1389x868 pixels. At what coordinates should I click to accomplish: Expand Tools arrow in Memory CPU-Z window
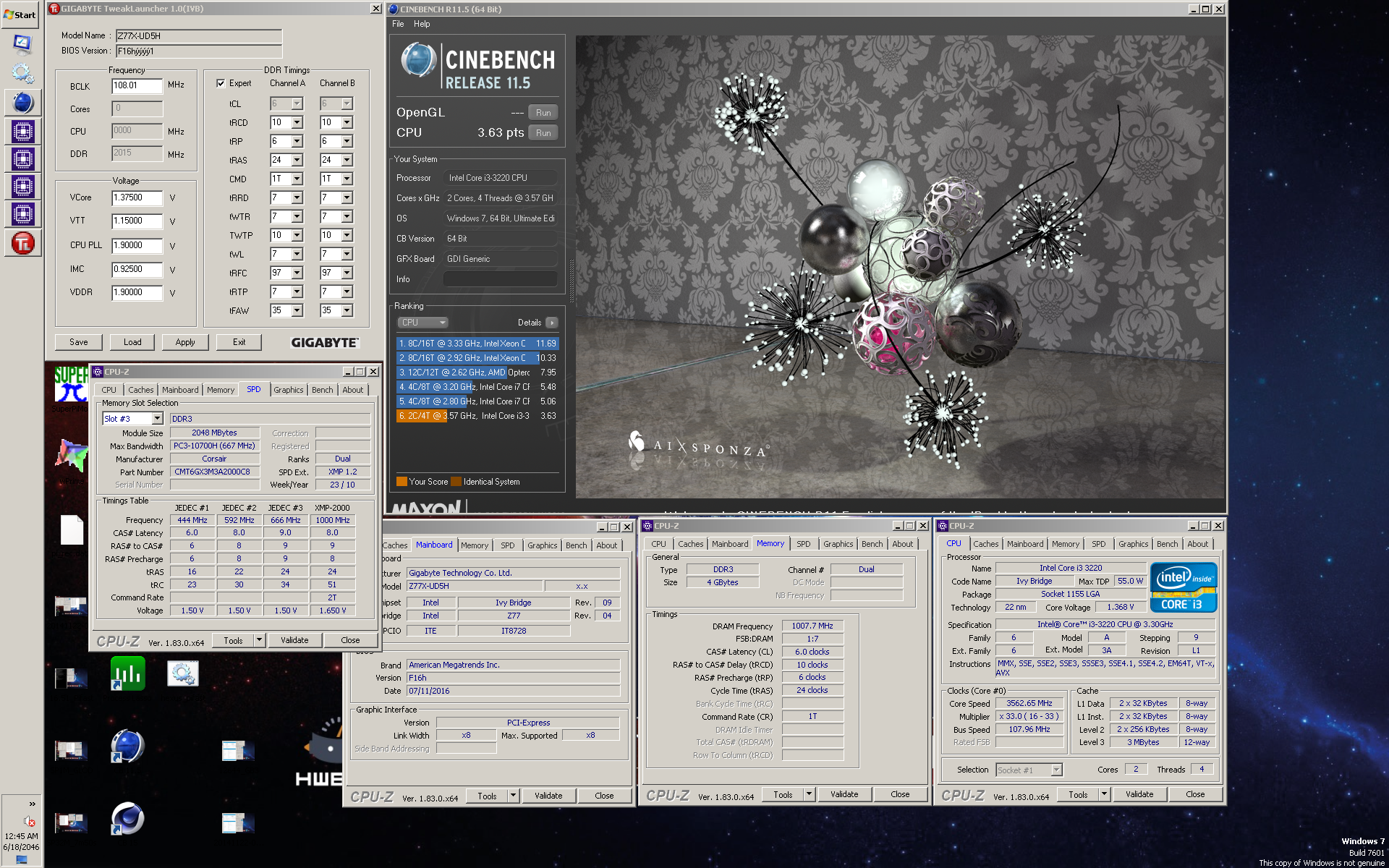click(809, 794)
